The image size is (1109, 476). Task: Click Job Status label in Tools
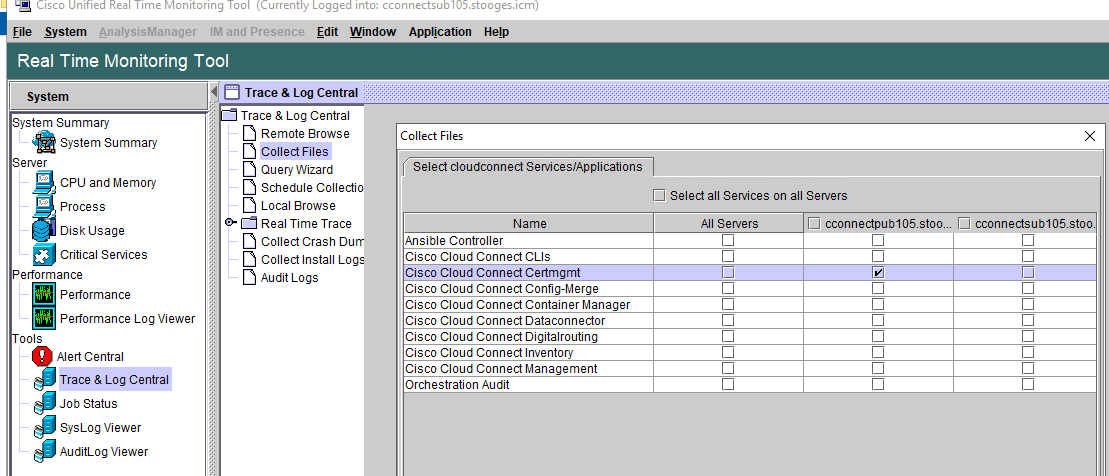[x=88, y=404]
